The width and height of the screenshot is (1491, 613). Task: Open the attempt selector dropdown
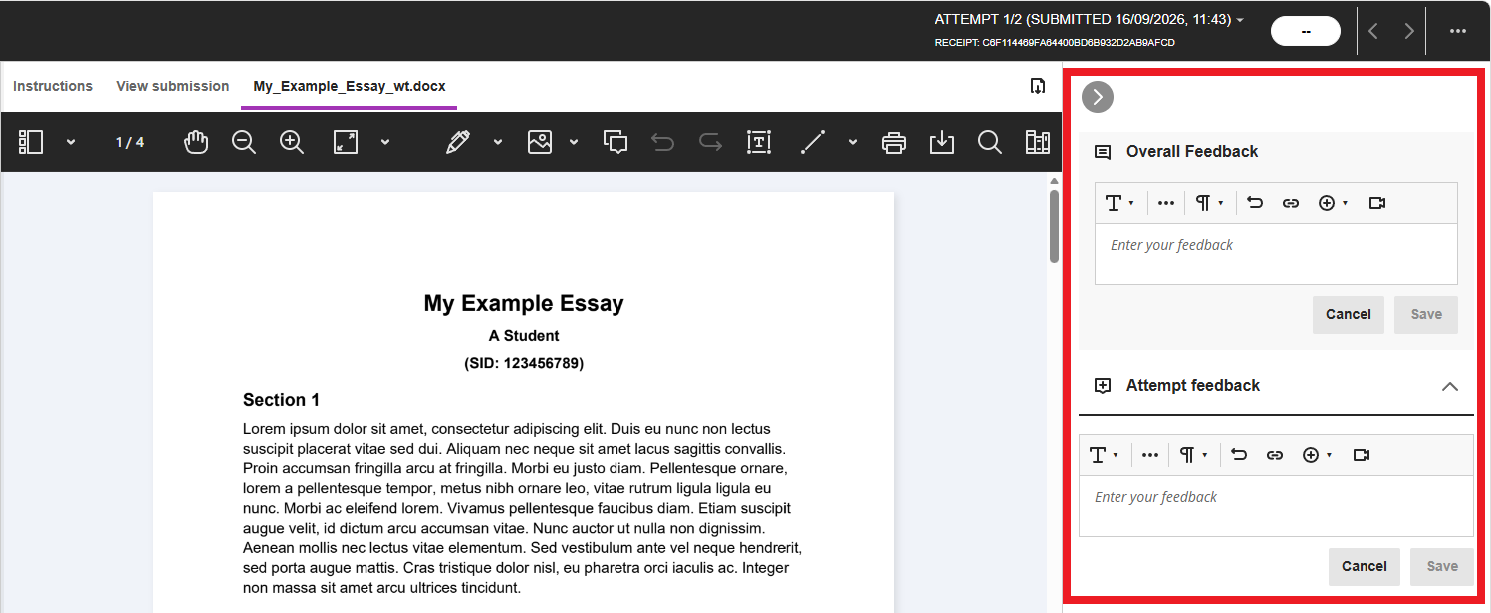pos(1089,19)
